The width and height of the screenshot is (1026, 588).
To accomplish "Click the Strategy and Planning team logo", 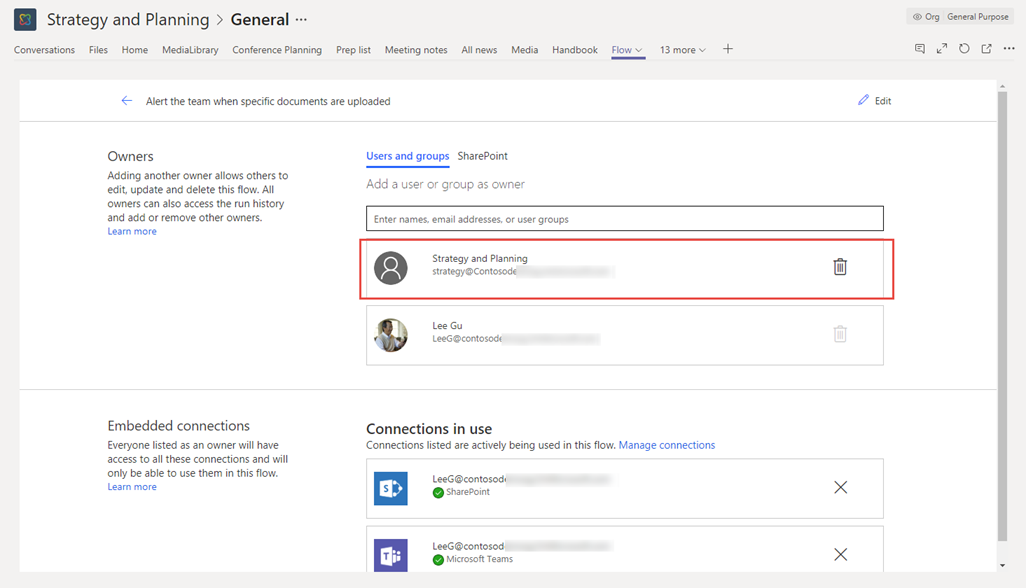I will 25,19.
